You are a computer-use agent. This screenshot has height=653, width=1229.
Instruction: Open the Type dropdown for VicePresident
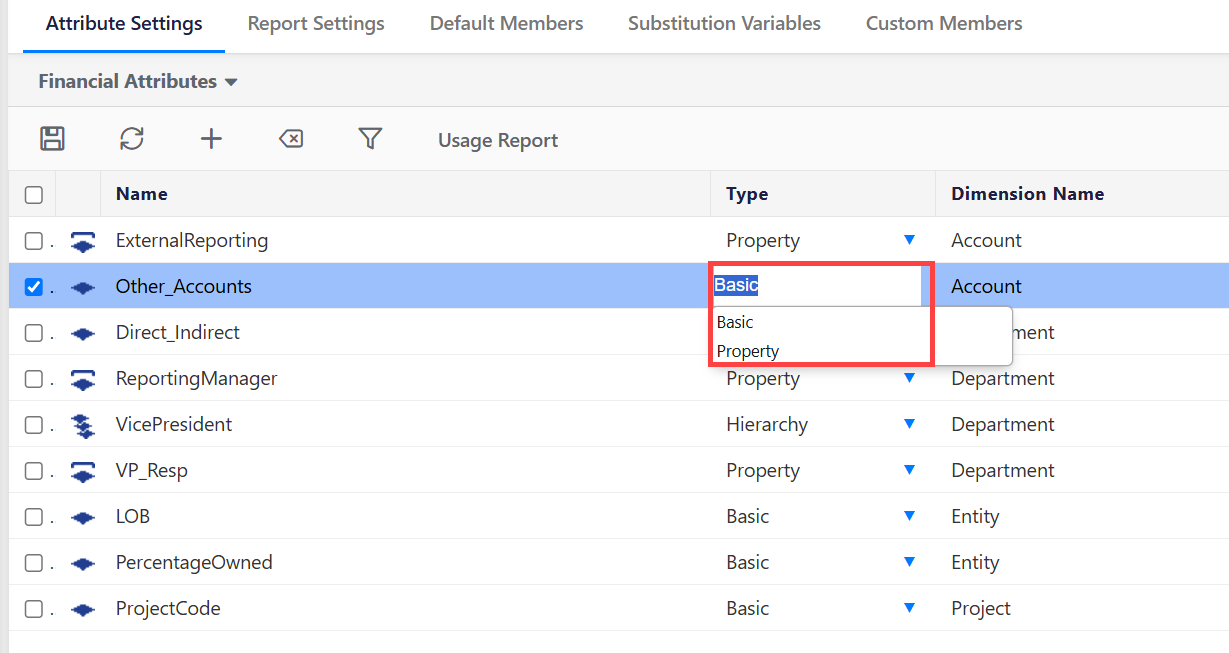(909, 424)
